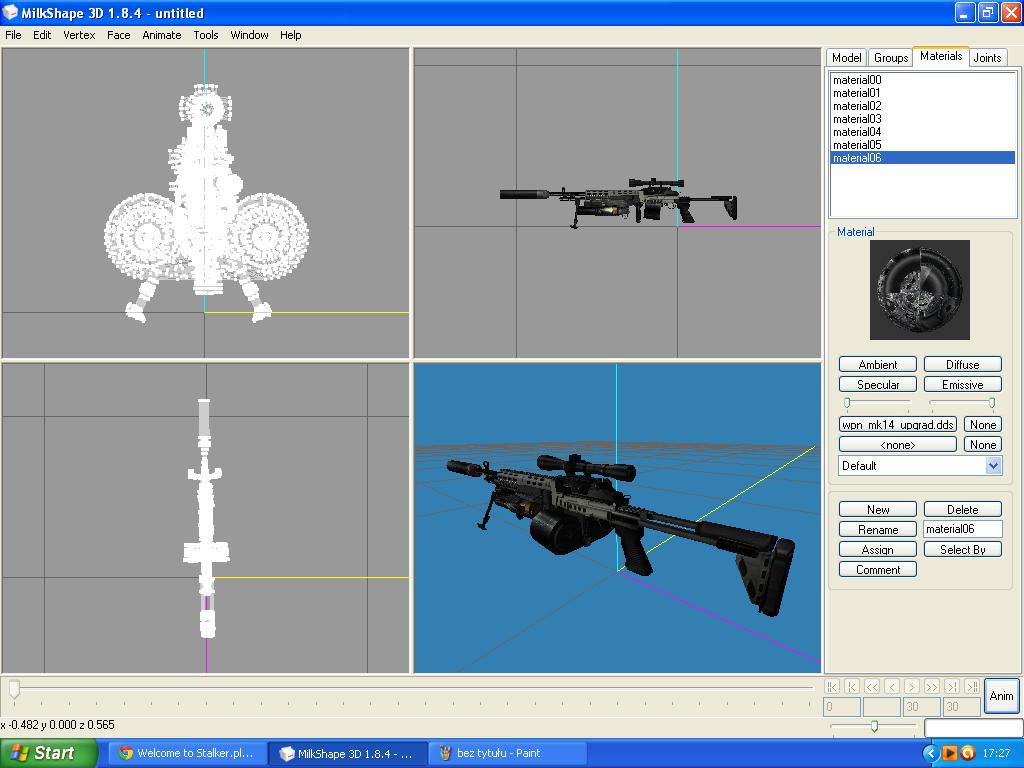Screen dimensions: 1024x768
Task: Jump to the first animation frame
Action: point(832,686)
